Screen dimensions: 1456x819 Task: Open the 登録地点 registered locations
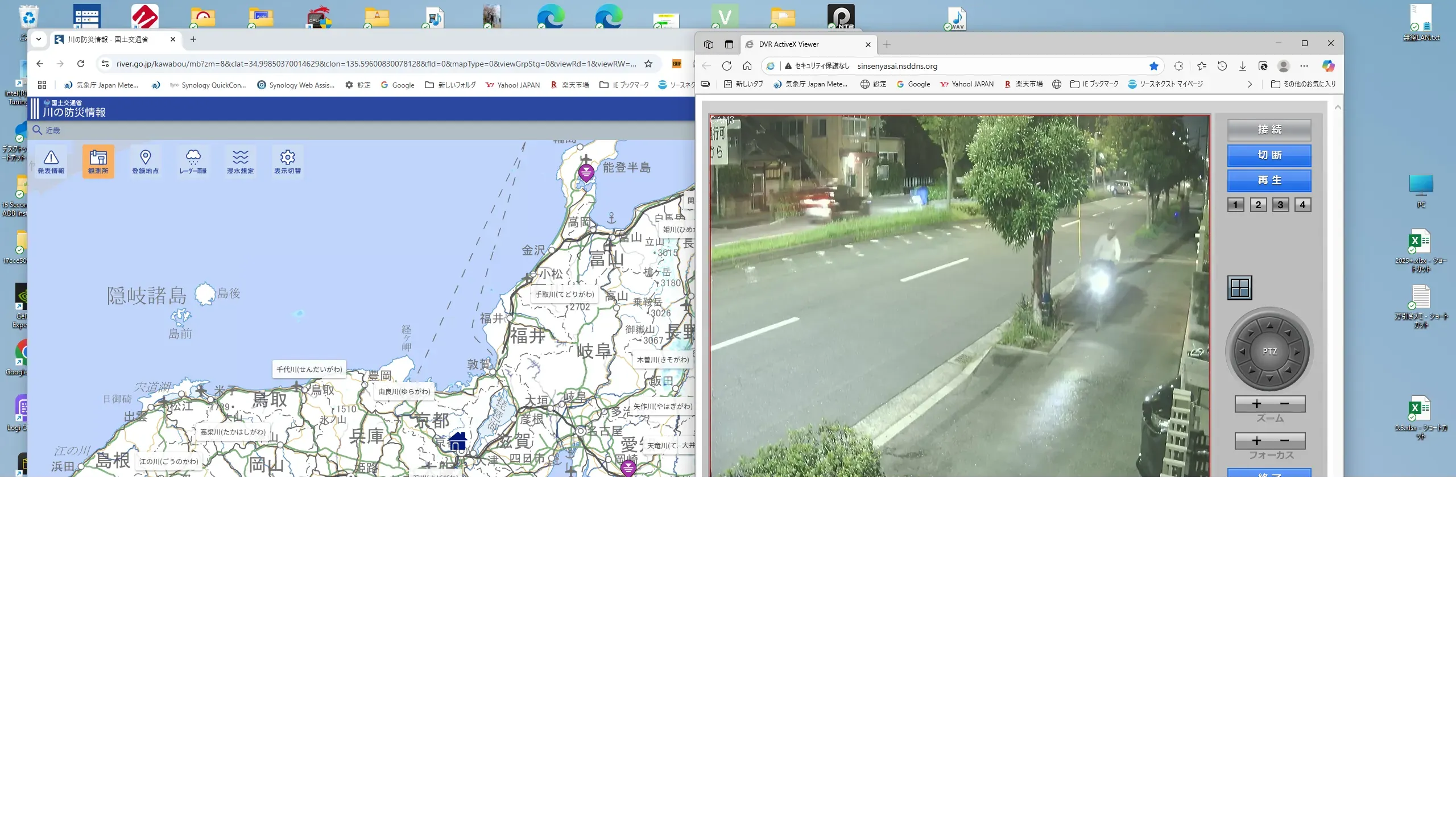coord(145,162)
